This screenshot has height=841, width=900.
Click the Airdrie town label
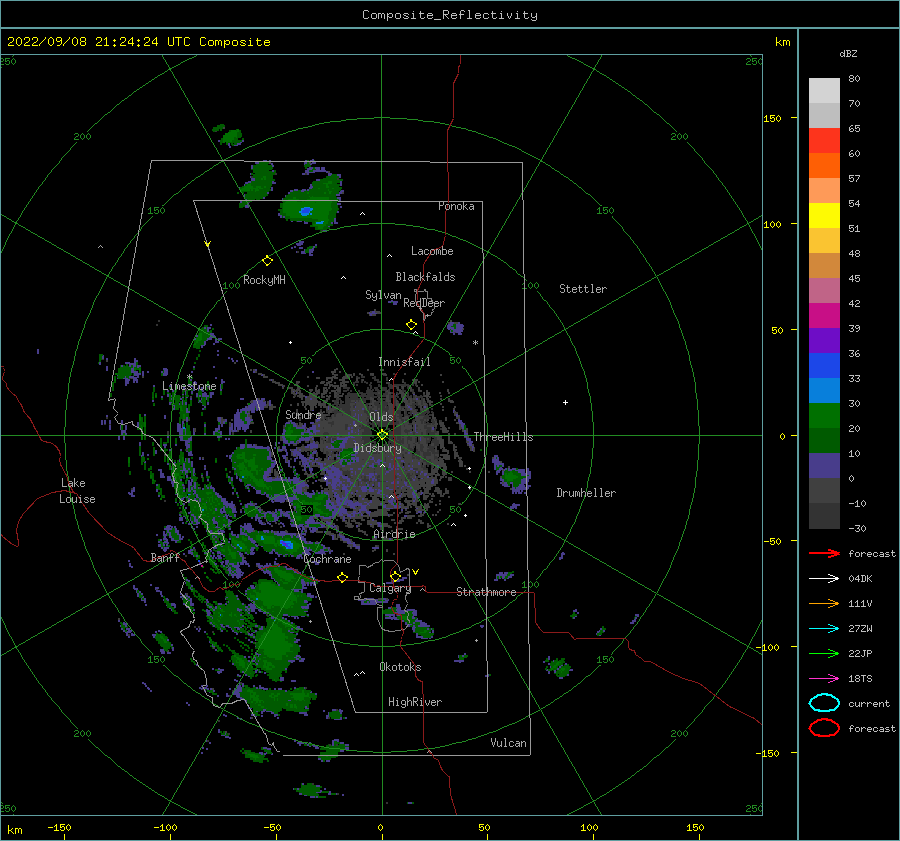coord(394,534)
